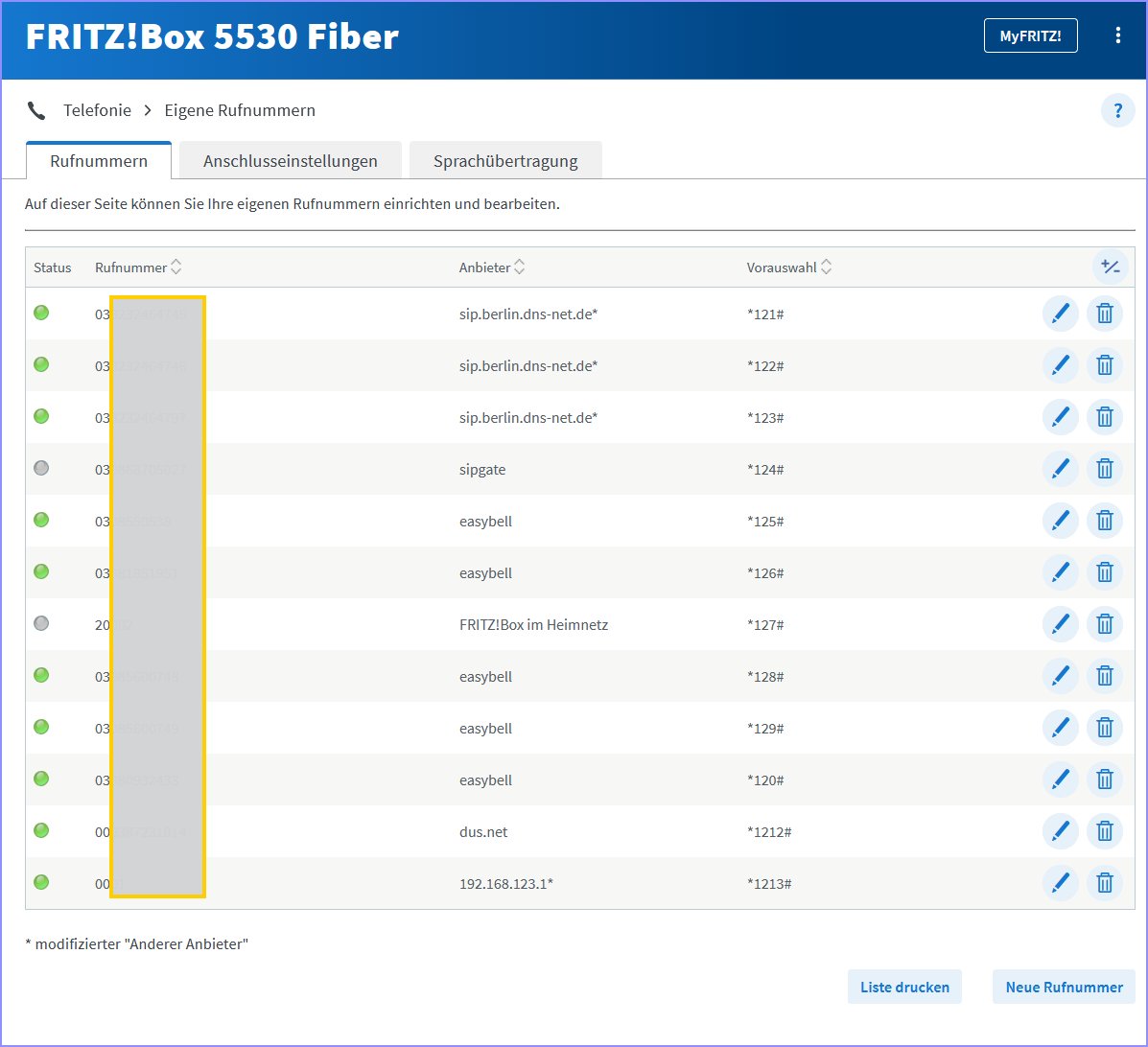
Task: Edit the FRITZ!Box im Heimnetz entry
Action: tap(1060, 624)
